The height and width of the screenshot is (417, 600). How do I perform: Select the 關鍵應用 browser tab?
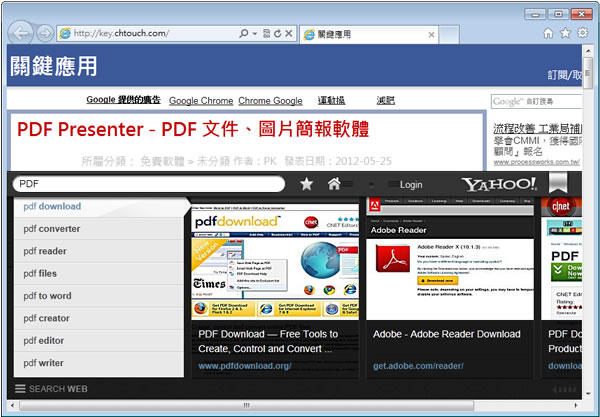point(369,34)
